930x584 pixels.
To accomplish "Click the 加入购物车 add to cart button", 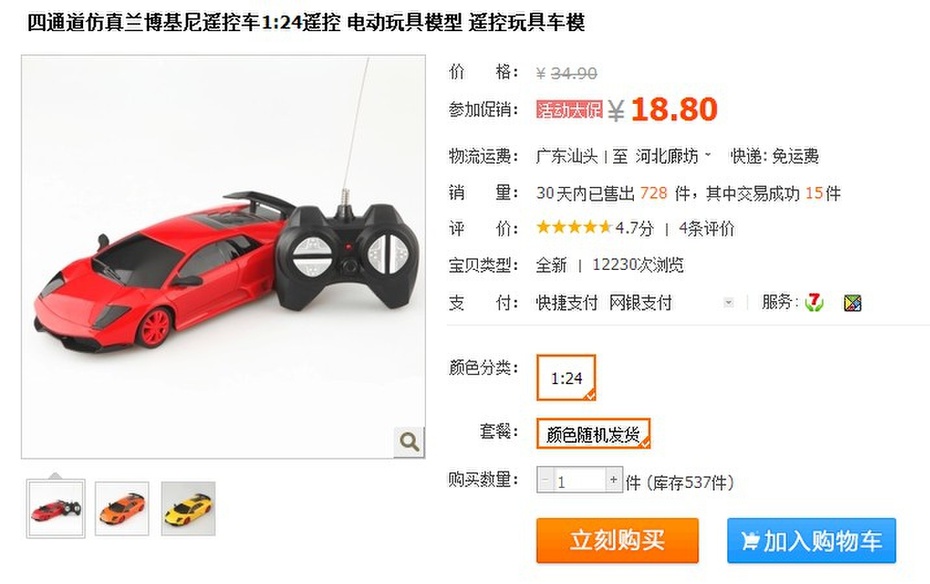I will 811,541.
